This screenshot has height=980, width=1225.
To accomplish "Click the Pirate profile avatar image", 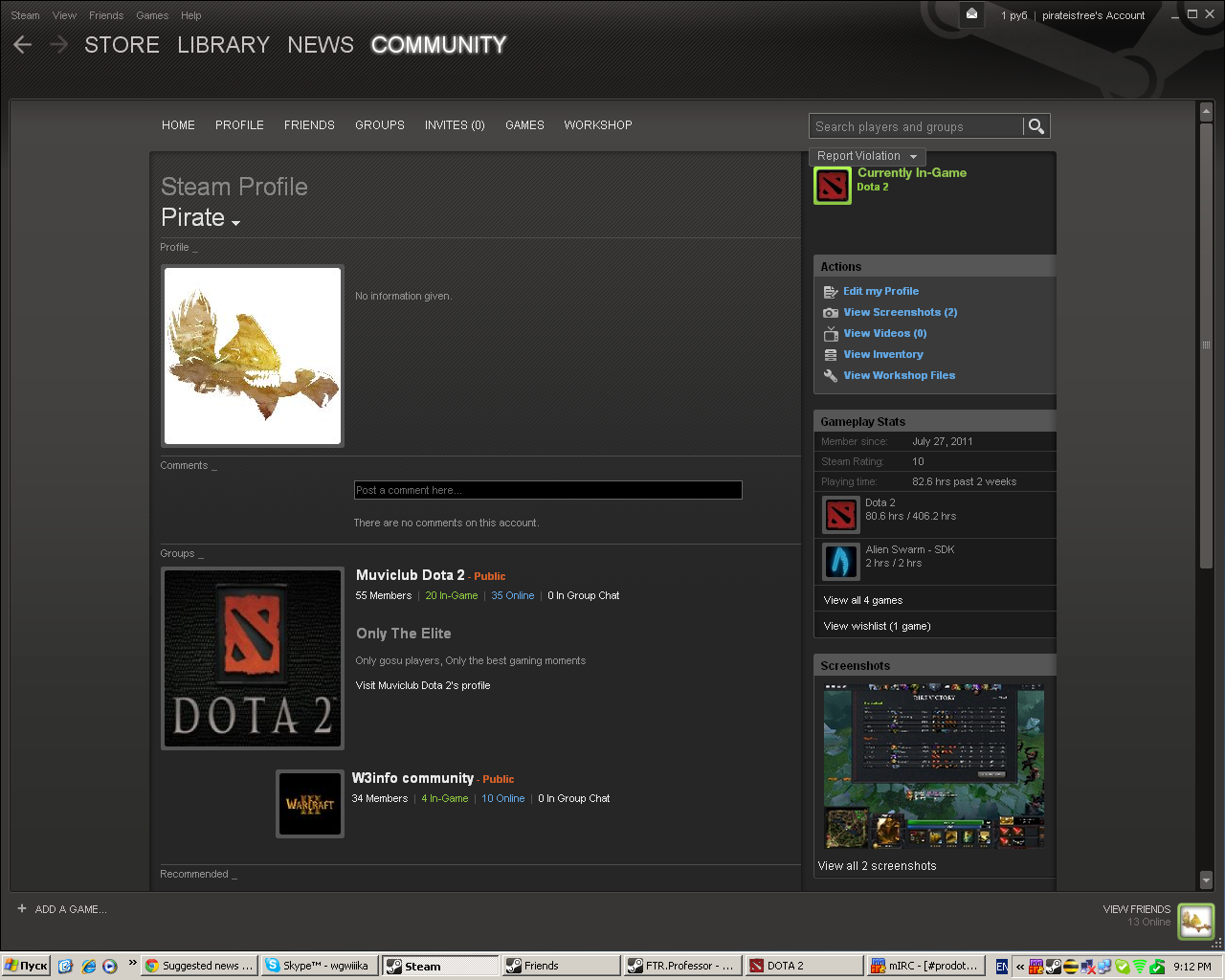I will 253,356.
